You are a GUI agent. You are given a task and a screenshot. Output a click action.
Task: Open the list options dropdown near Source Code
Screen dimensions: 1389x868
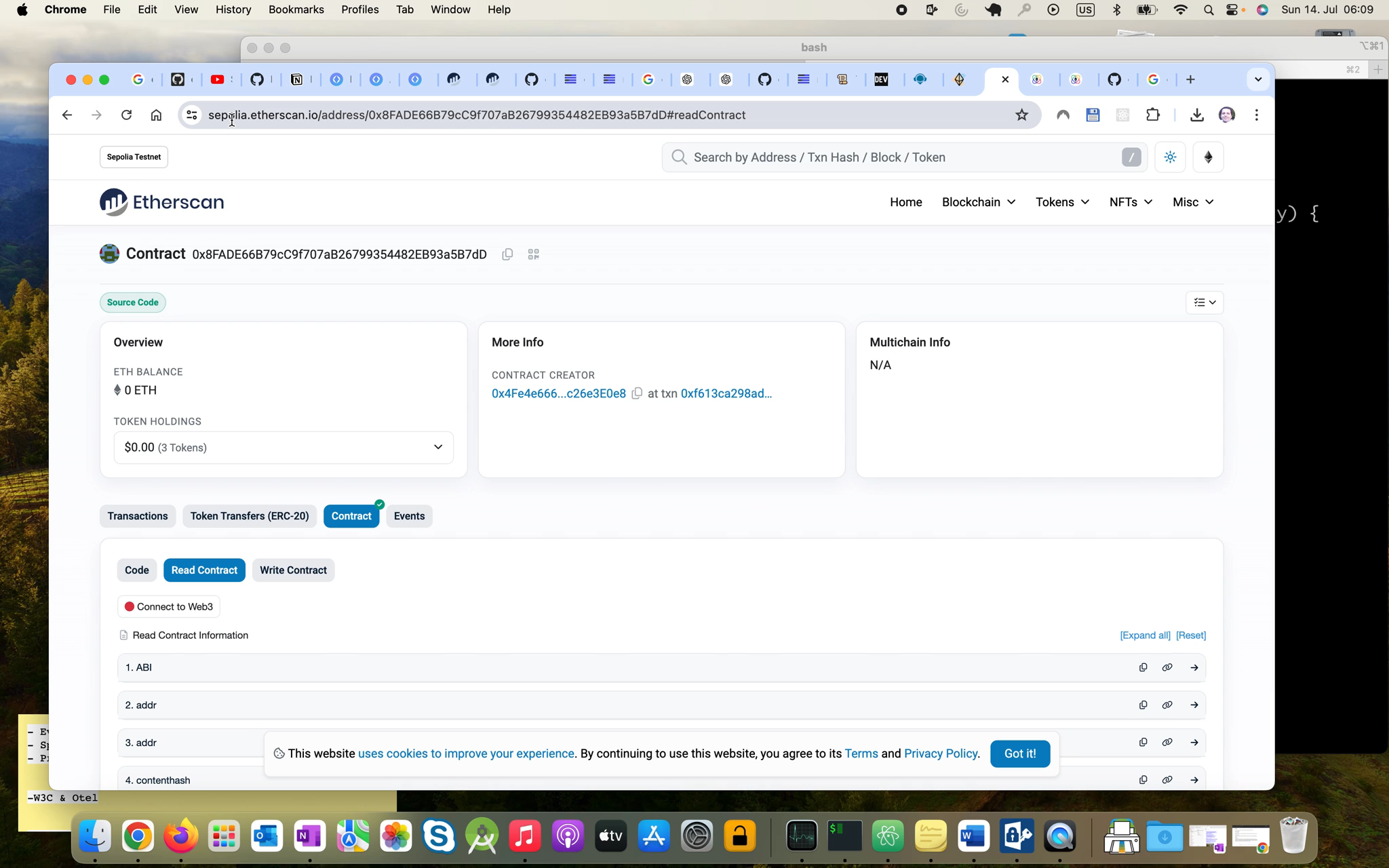pos(1205,302)
